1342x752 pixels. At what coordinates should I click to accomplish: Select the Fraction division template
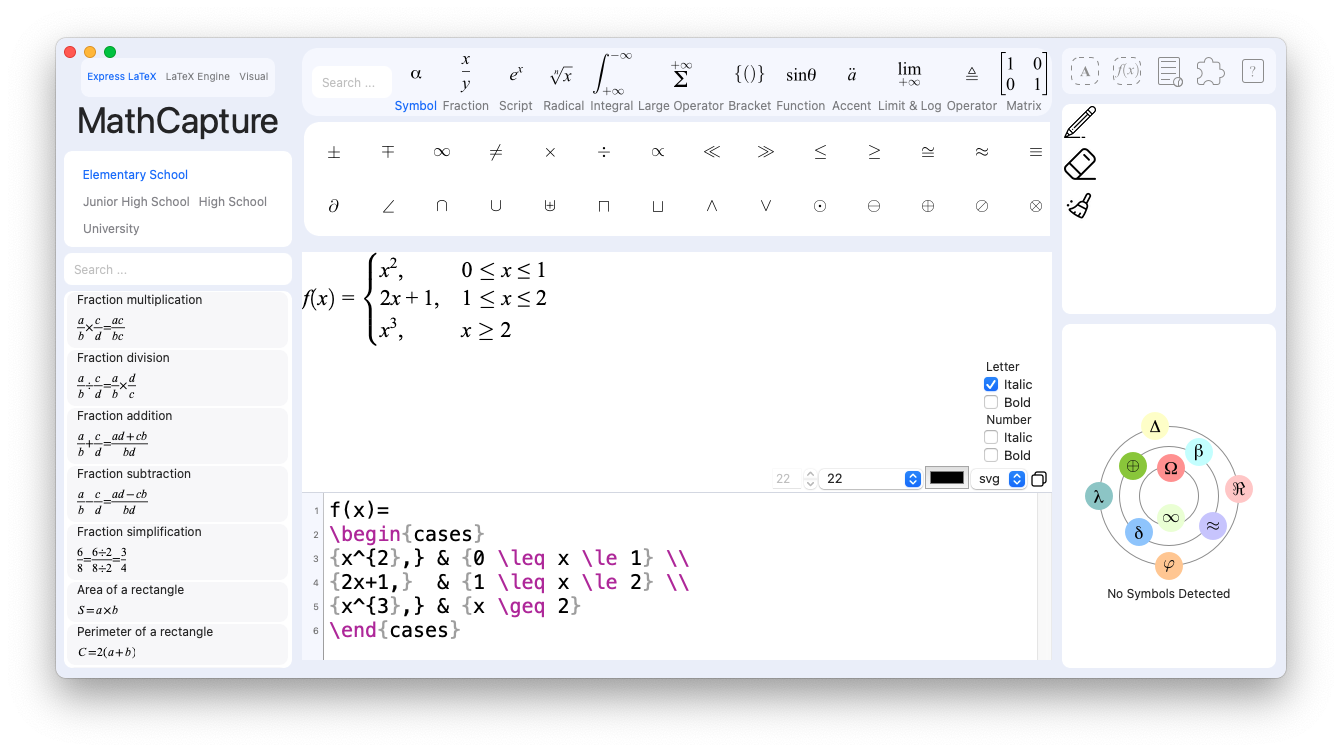(x=177, y=374)
